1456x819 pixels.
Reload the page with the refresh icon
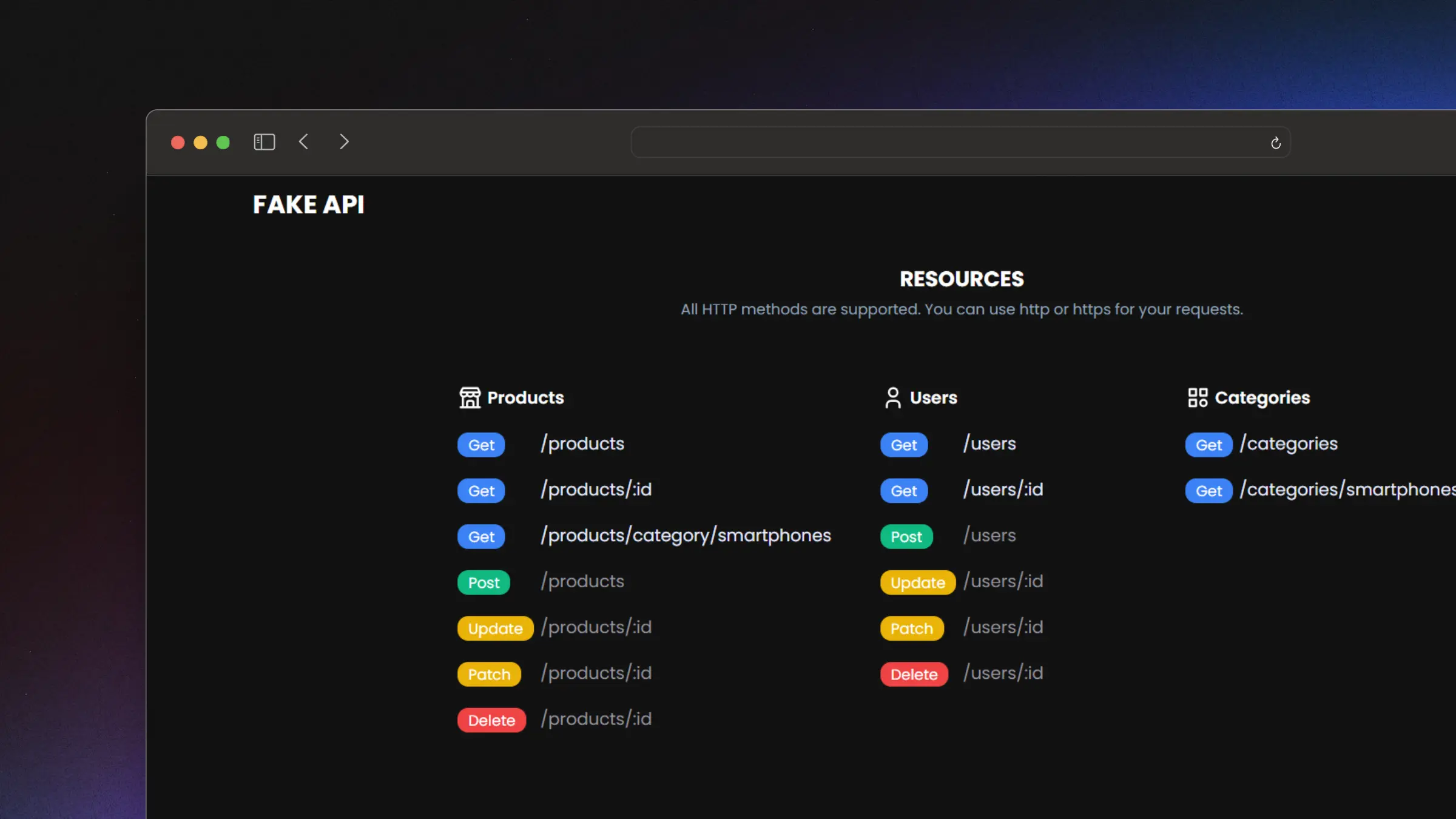tap(1276, 143)
